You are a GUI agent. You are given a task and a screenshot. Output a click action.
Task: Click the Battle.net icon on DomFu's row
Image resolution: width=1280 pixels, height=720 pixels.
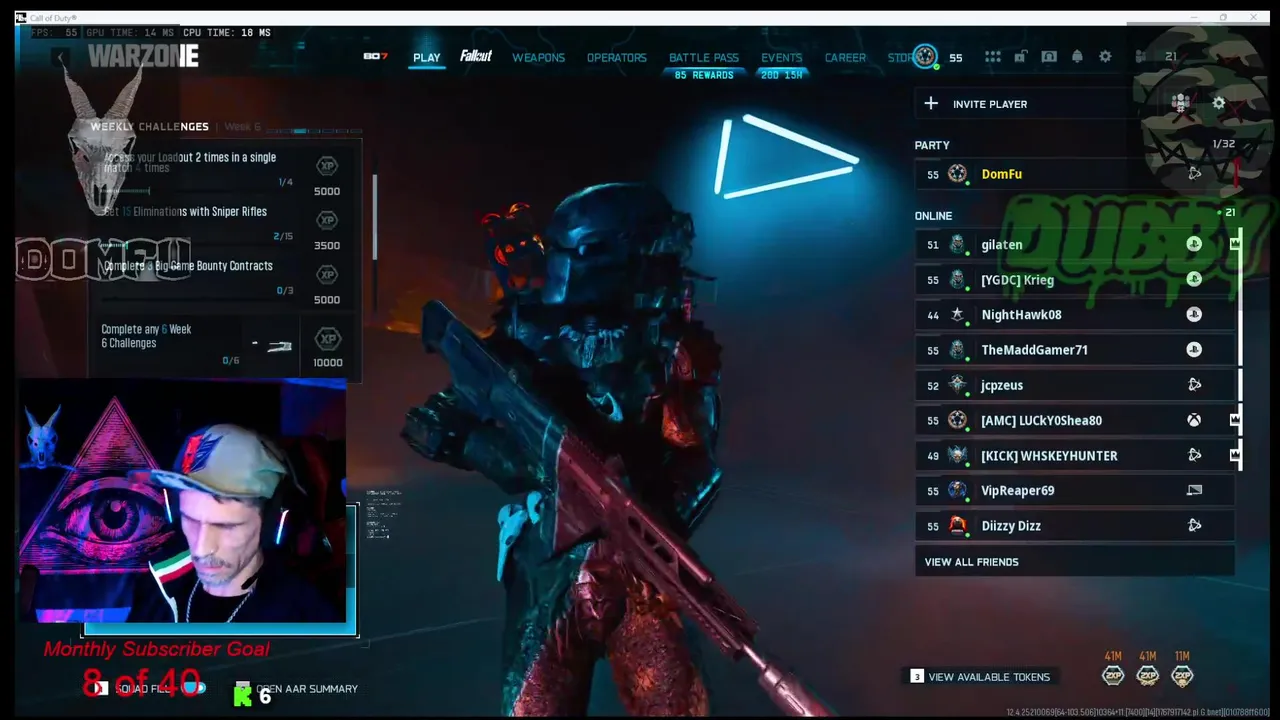[1194, 173]
